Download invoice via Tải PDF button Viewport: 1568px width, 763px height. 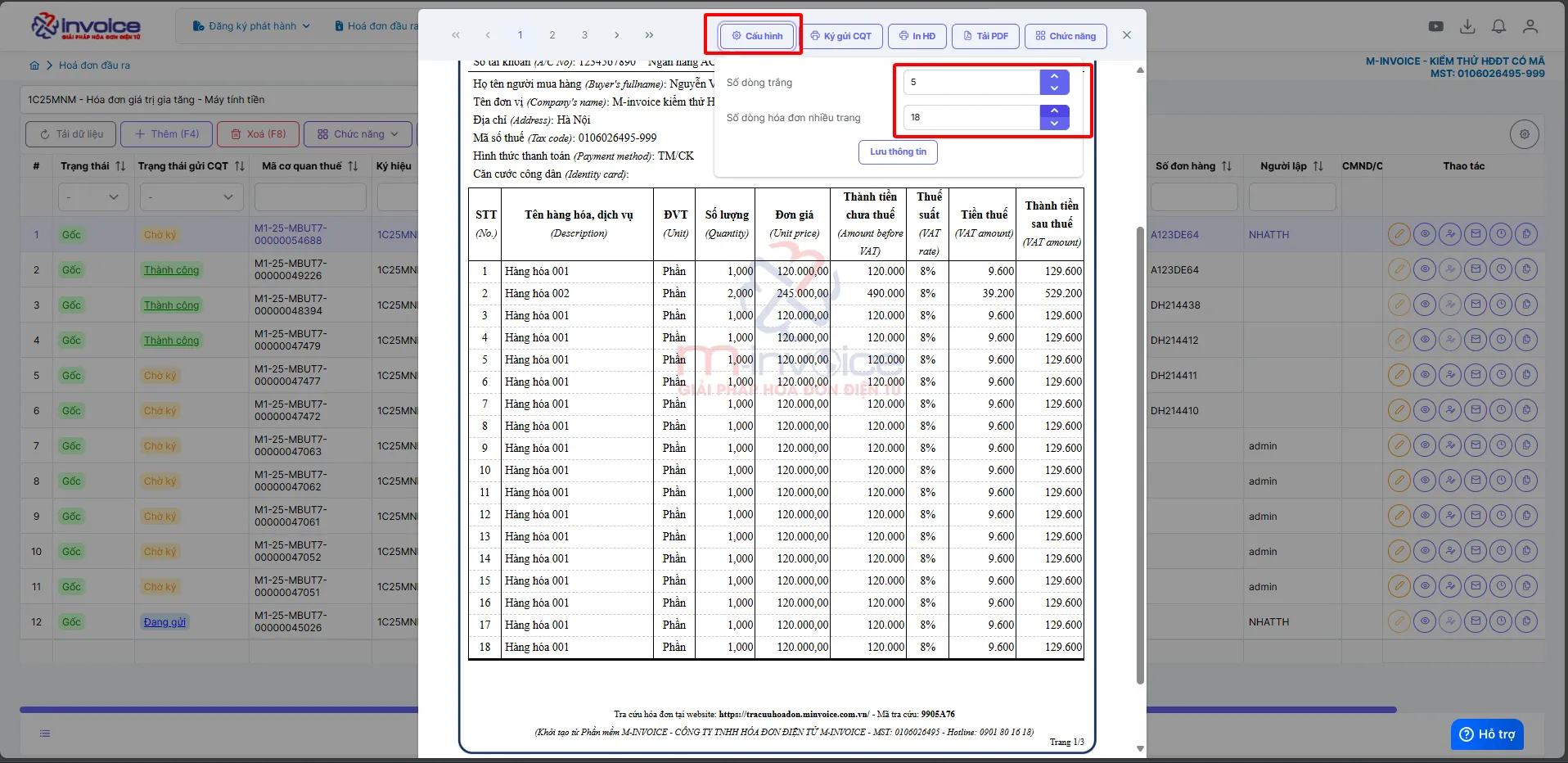click(x=985, y=36)
